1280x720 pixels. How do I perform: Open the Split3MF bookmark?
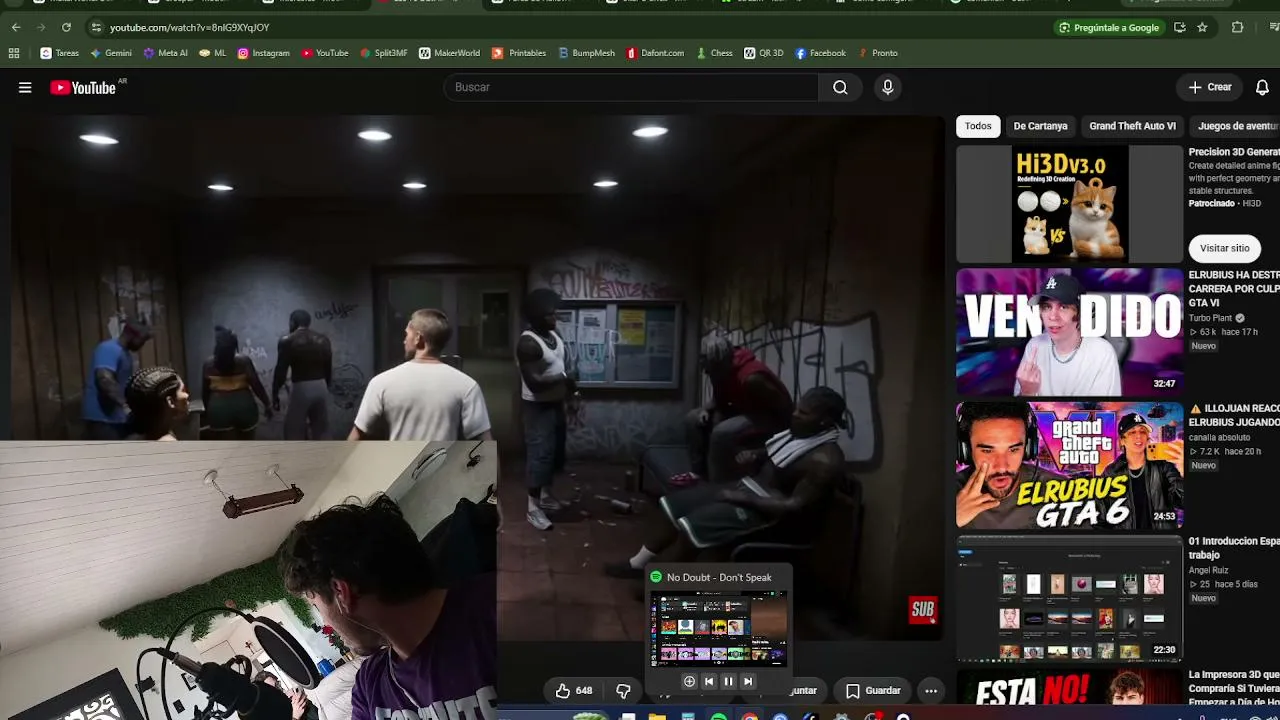coord(383,53)
